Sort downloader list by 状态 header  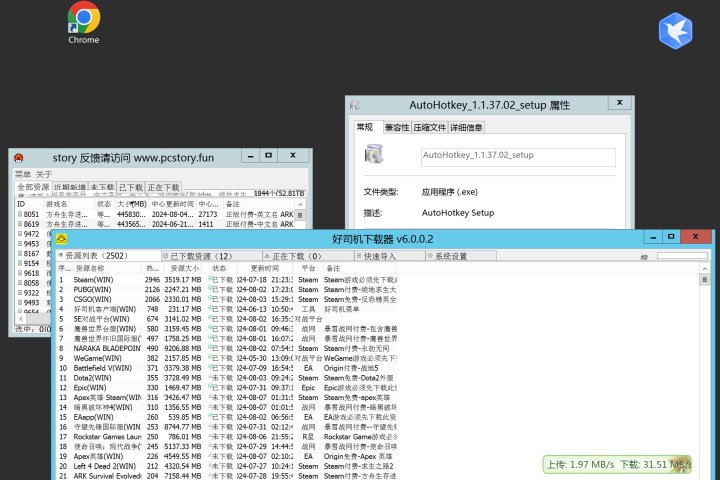pyautogui.click(x=219, y=268)
